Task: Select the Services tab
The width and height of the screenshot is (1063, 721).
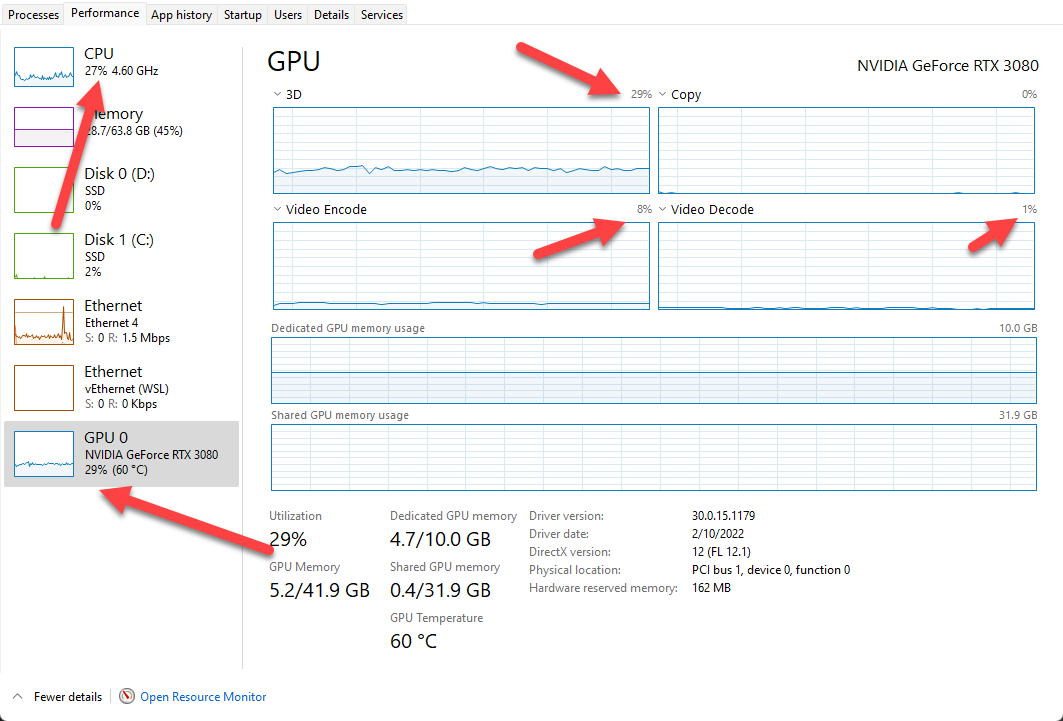Action: 380,14
